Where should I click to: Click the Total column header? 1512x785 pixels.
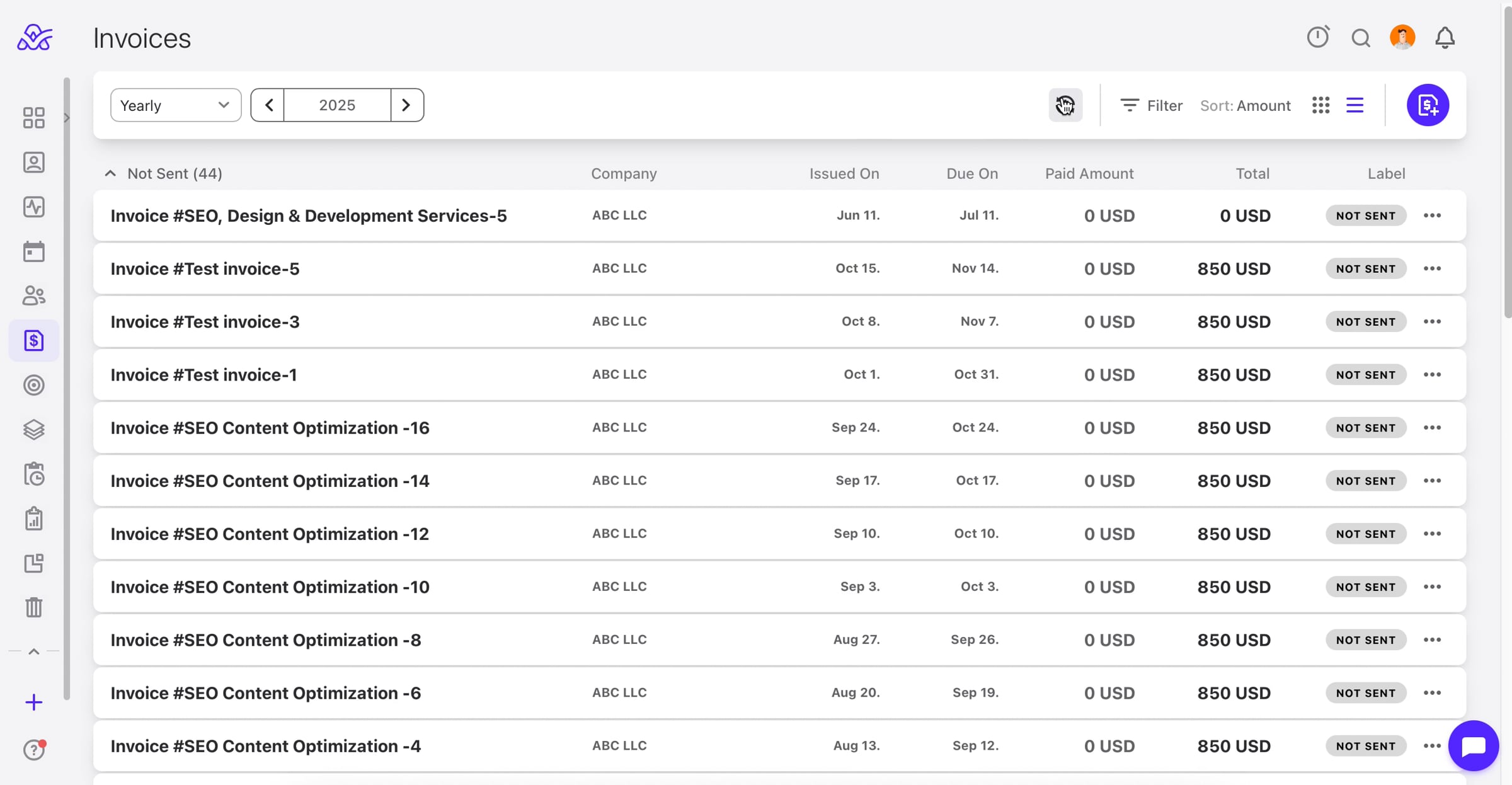coord(1252,173)
